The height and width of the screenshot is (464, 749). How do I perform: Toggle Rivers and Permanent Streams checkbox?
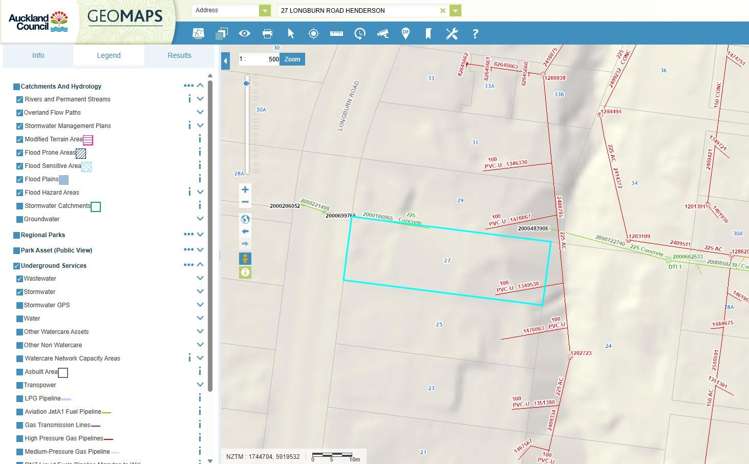coord(20,99)
